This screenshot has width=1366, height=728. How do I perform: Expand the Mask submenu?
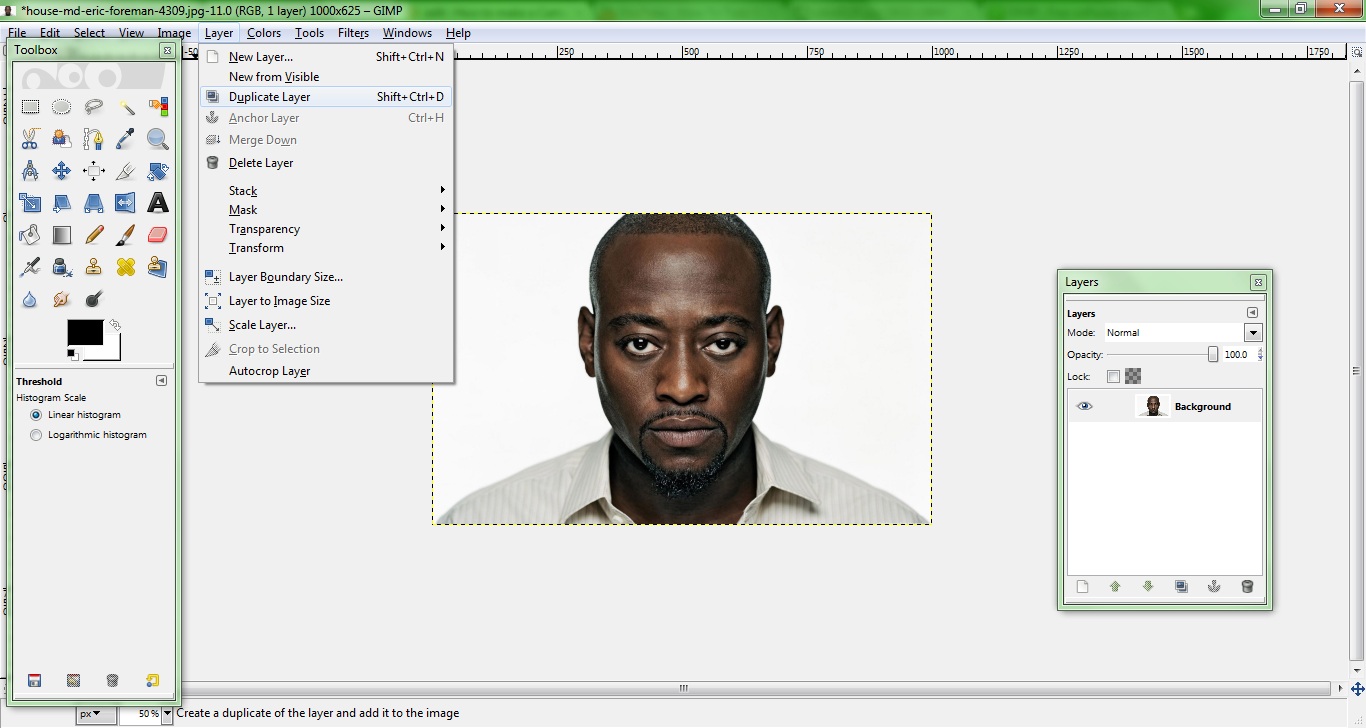(326, 210)
